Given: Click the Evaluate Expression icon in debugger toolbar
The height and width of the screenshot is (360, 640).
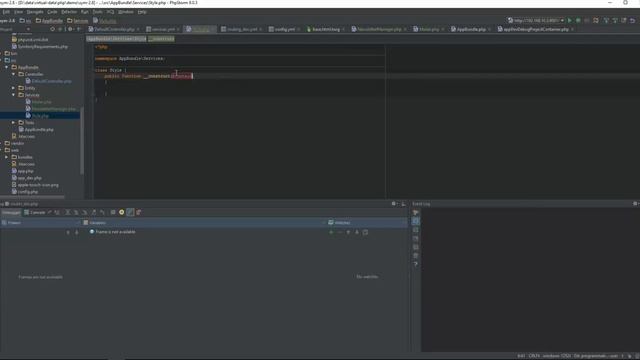Looking at the screenshot, I should (x=113, y=213).
